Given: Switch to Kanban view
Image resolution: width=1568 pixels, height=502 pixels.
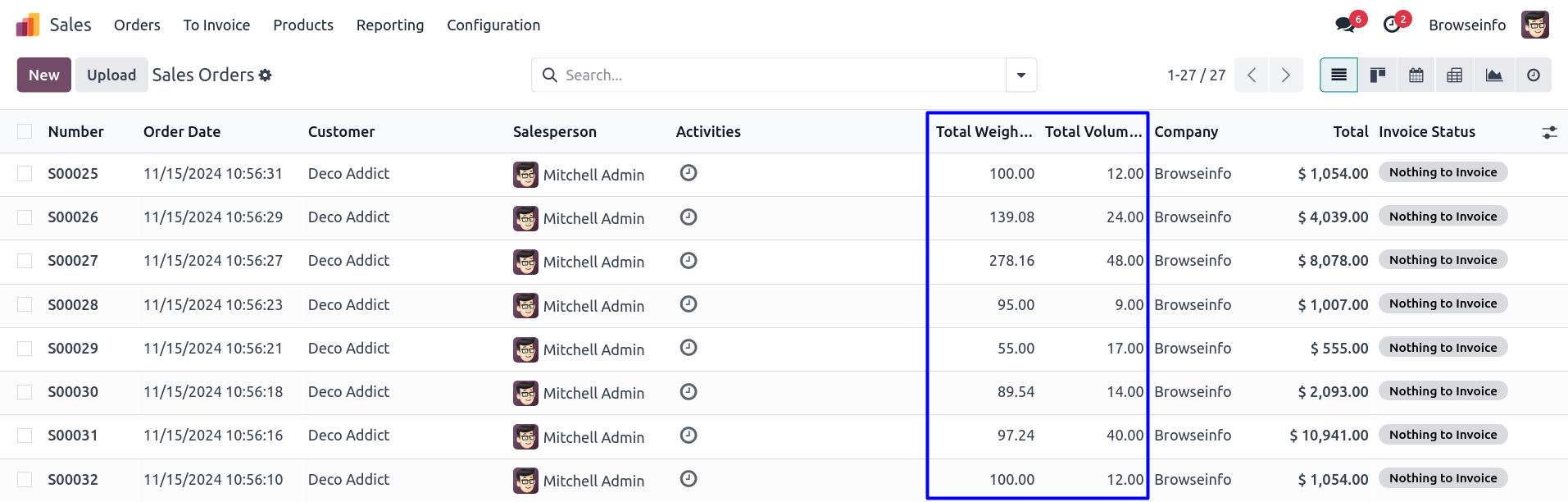Looking at the screenshot, I should coord(1378,75).
